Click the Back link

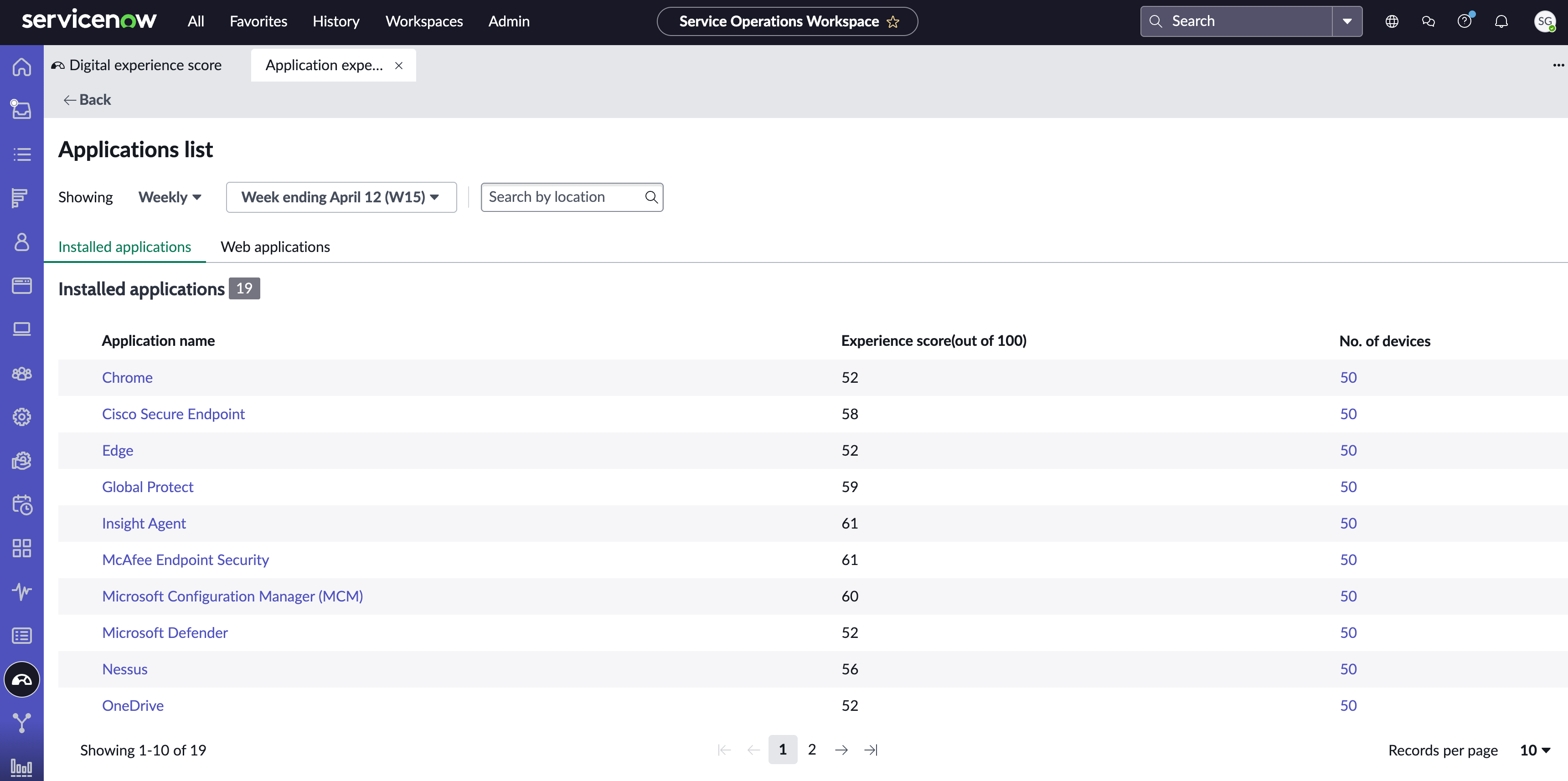pos(87,99)
